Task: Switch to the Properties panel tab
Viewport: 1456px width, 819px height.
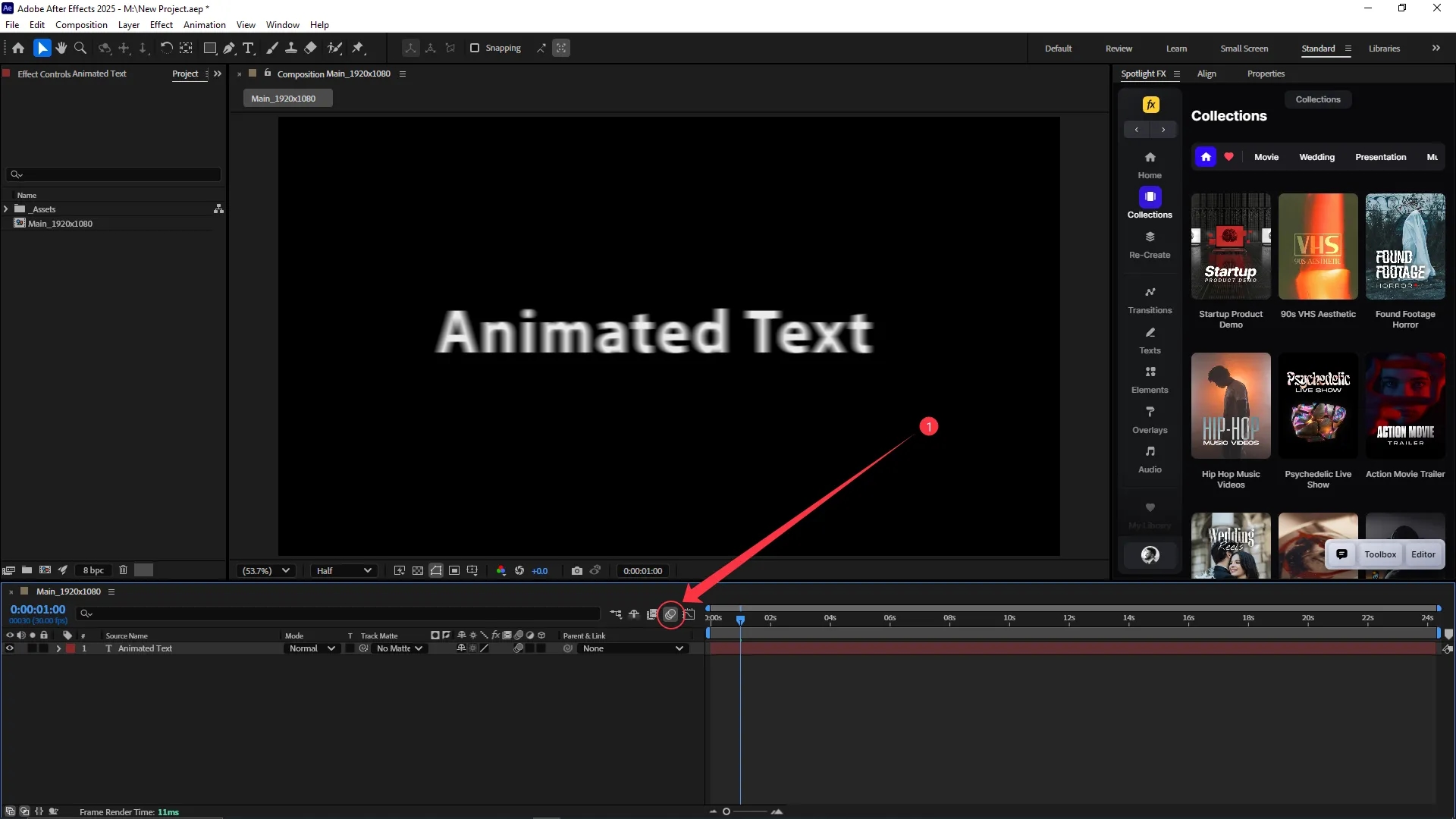Action: [1266, 74]
